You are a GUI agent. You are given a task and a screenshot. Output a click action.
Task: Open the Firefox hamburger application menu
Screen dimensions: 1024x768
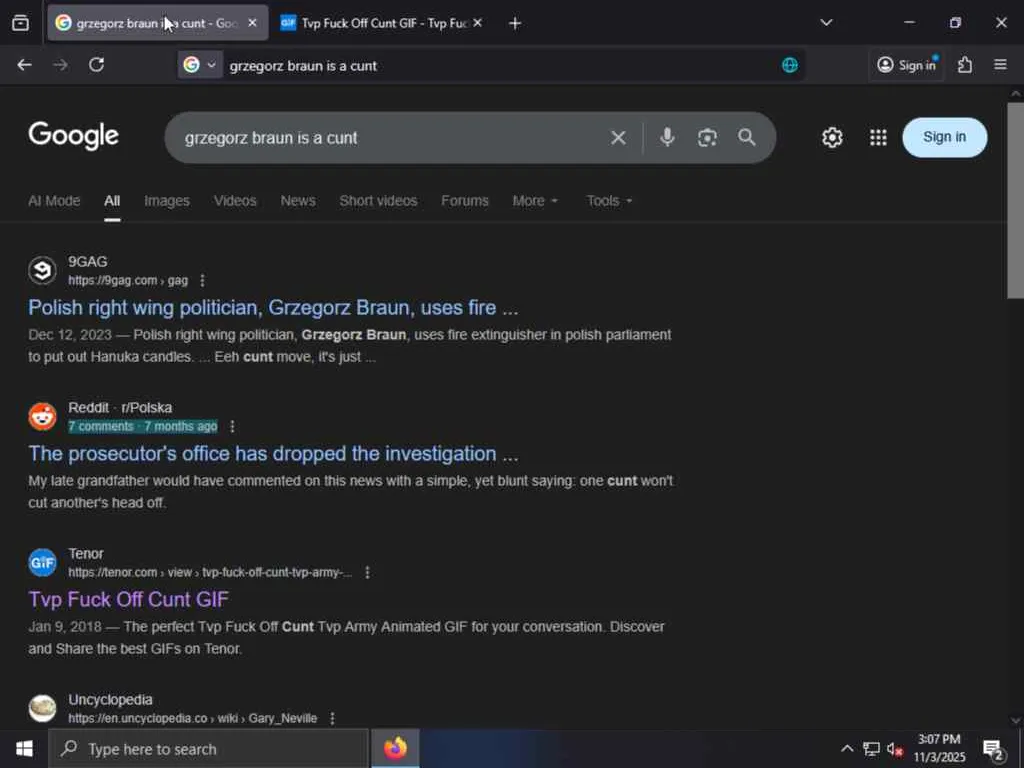point(1000,65)
